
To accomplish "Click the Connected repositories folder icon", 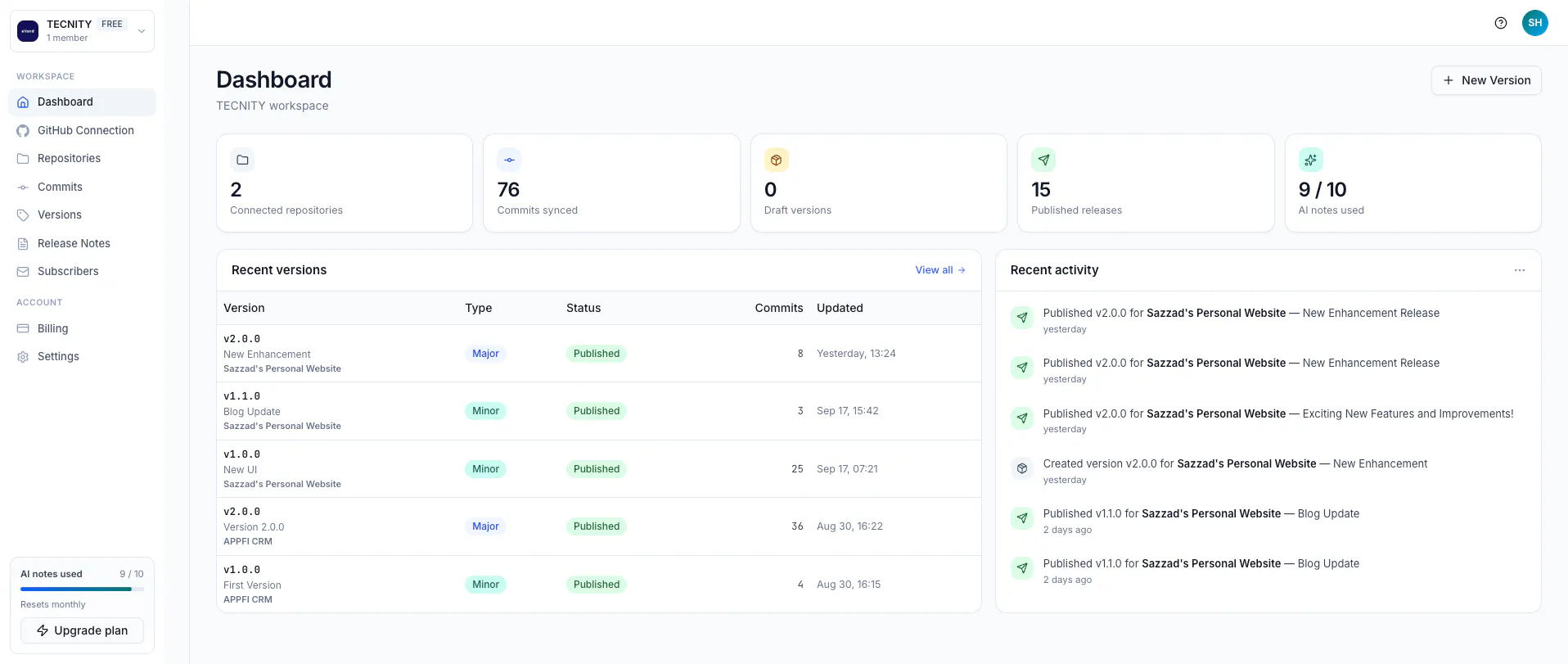I will [242, 160].
